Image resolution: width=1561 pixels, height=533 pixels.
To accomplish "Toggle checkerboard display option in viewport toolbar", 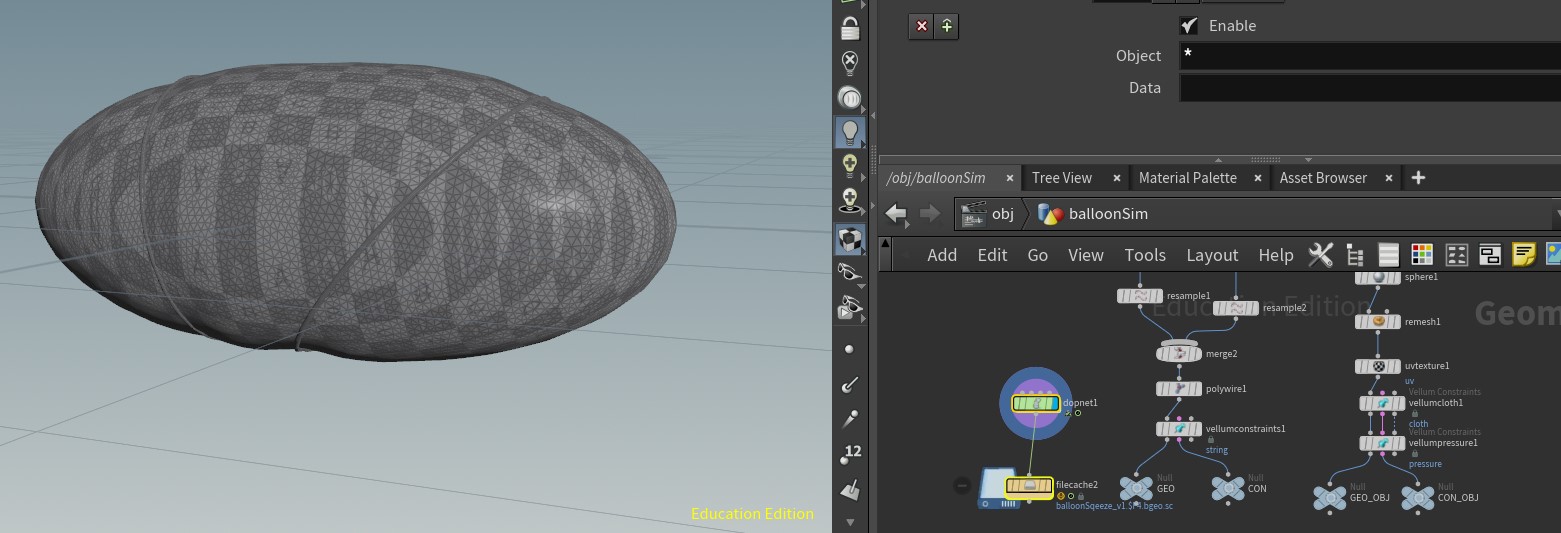I will 850,239.
